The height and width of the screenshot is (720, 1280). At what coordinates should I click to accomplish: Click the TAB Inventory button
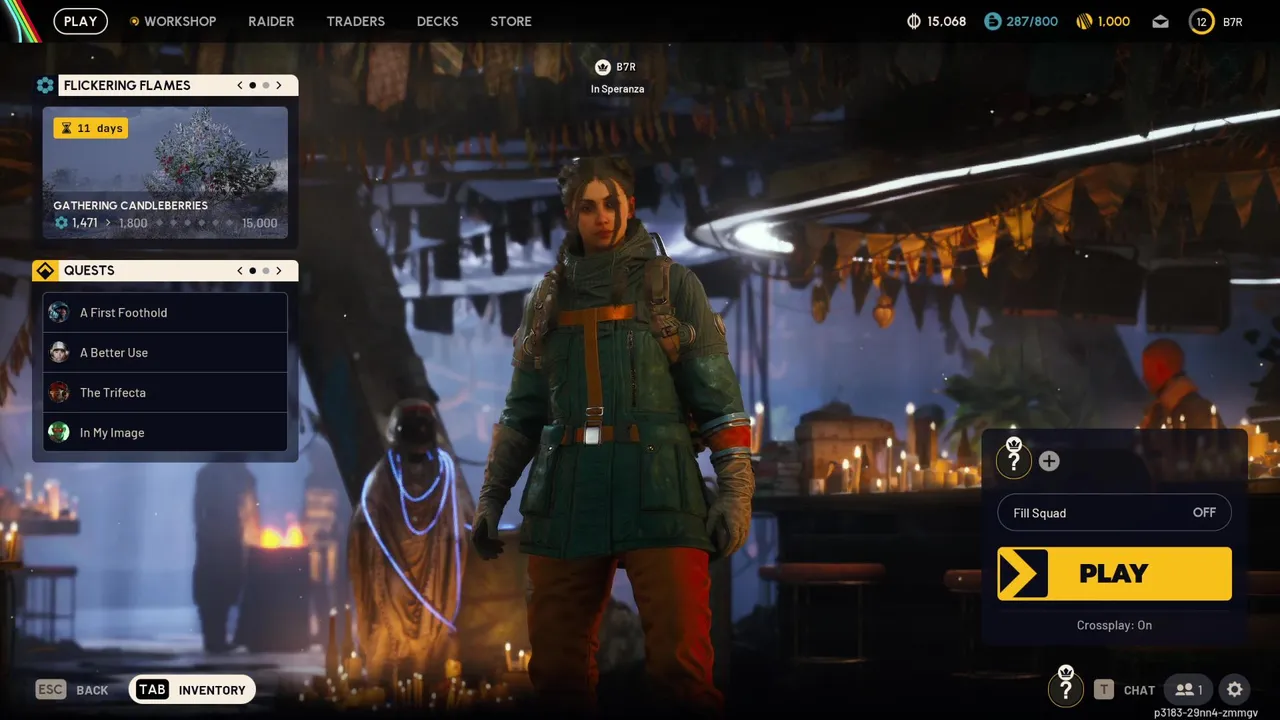[192, 689]
